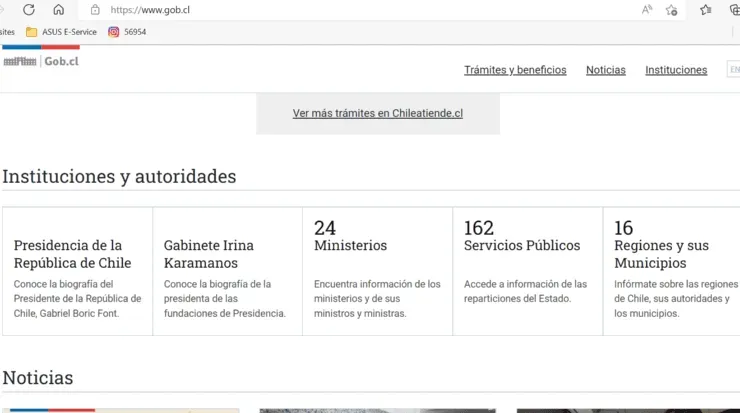Image resolution: width=740 pixels, height=413 pixels.
Task: Open the 24 Ministerios card
Action: (378, 271)
